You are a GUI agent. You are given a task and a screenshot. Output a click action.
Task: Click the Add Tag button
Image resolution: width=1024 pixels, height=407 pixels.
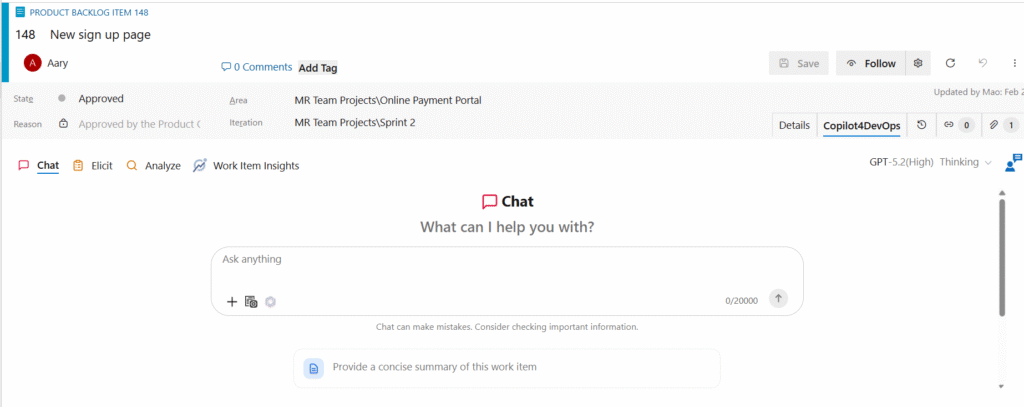click(318, 67)
